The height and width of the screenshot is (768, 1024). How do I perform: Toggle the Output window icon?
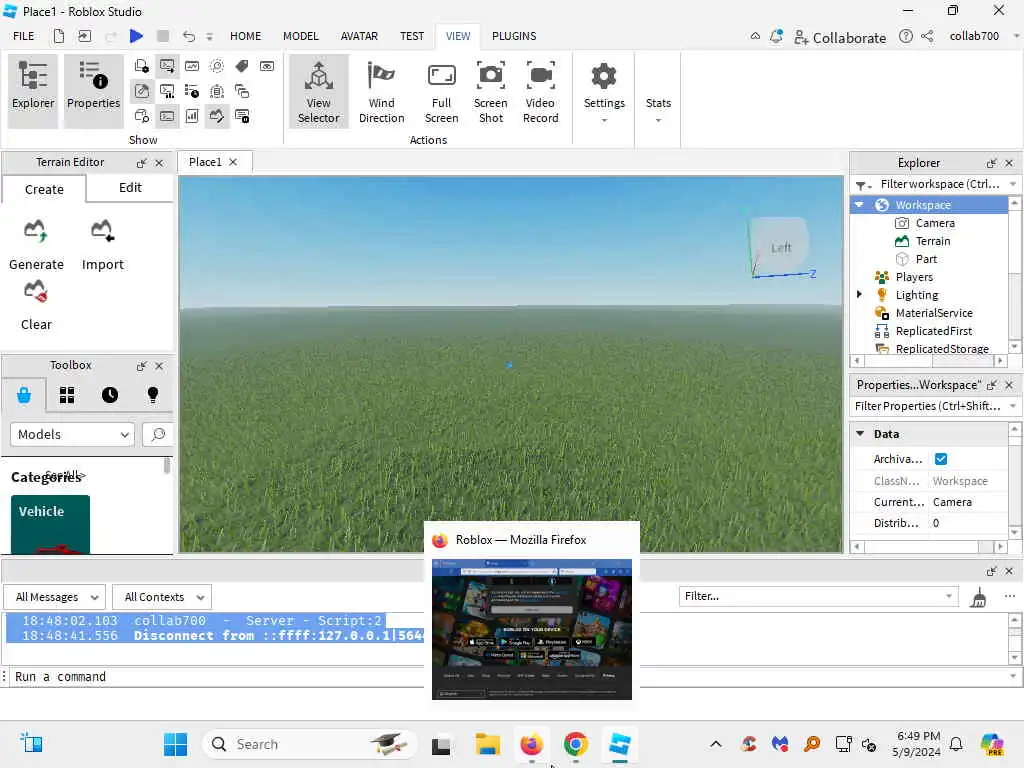coord(167,66)
